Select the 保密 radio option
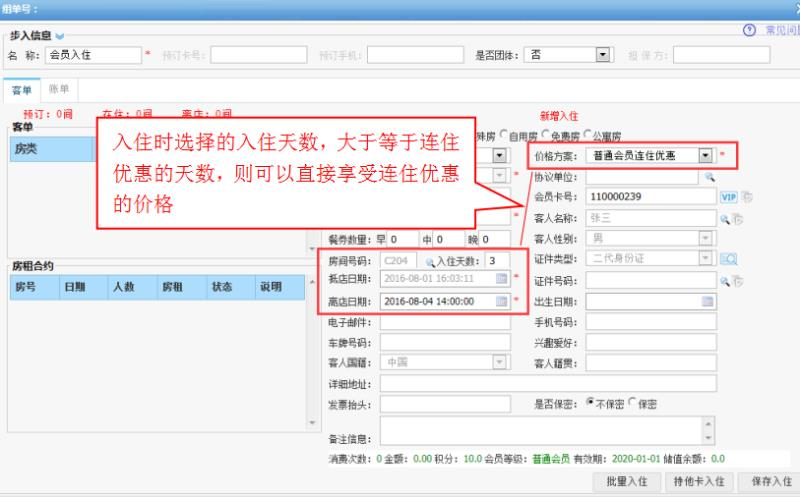 pos(632,402)
